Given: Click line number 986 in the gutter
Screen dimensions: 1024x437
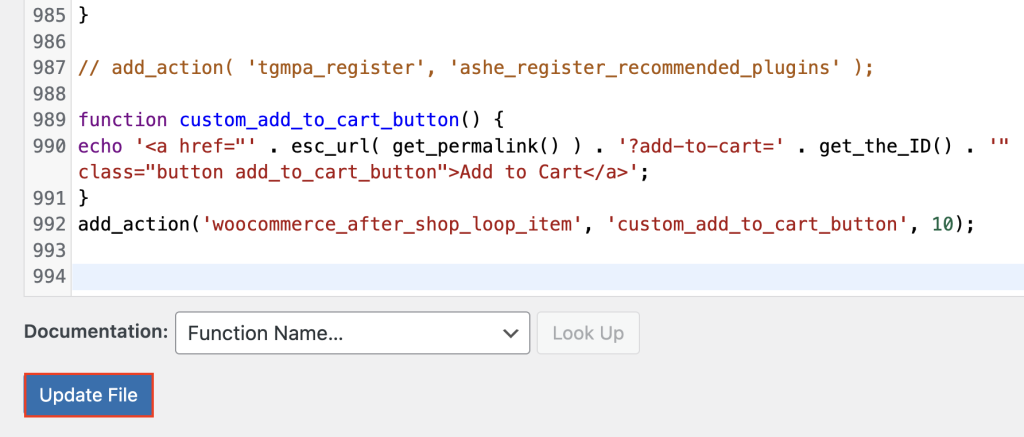Looking at the screenshot, I should [48, 42].
